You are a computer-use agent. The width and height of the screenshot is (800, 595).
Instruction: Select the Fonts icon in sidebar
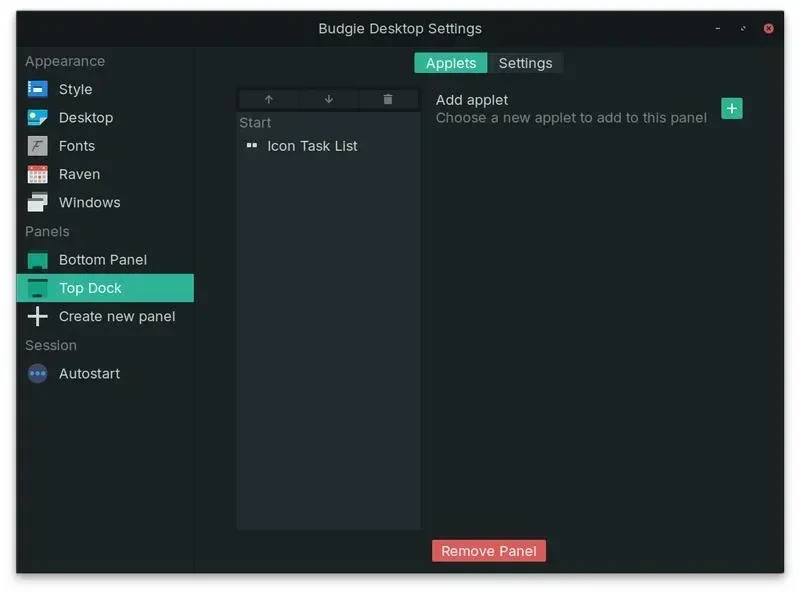(x=37, y=146)
